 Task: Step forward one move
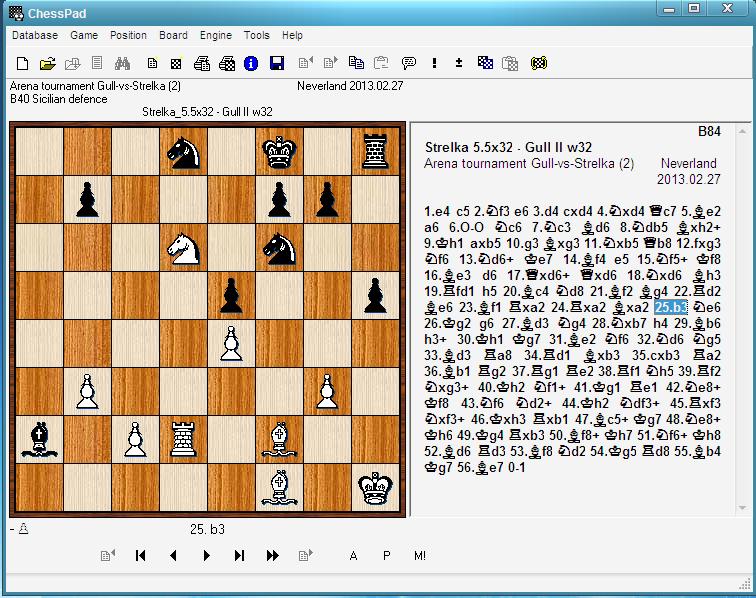[x=206, y=556]
